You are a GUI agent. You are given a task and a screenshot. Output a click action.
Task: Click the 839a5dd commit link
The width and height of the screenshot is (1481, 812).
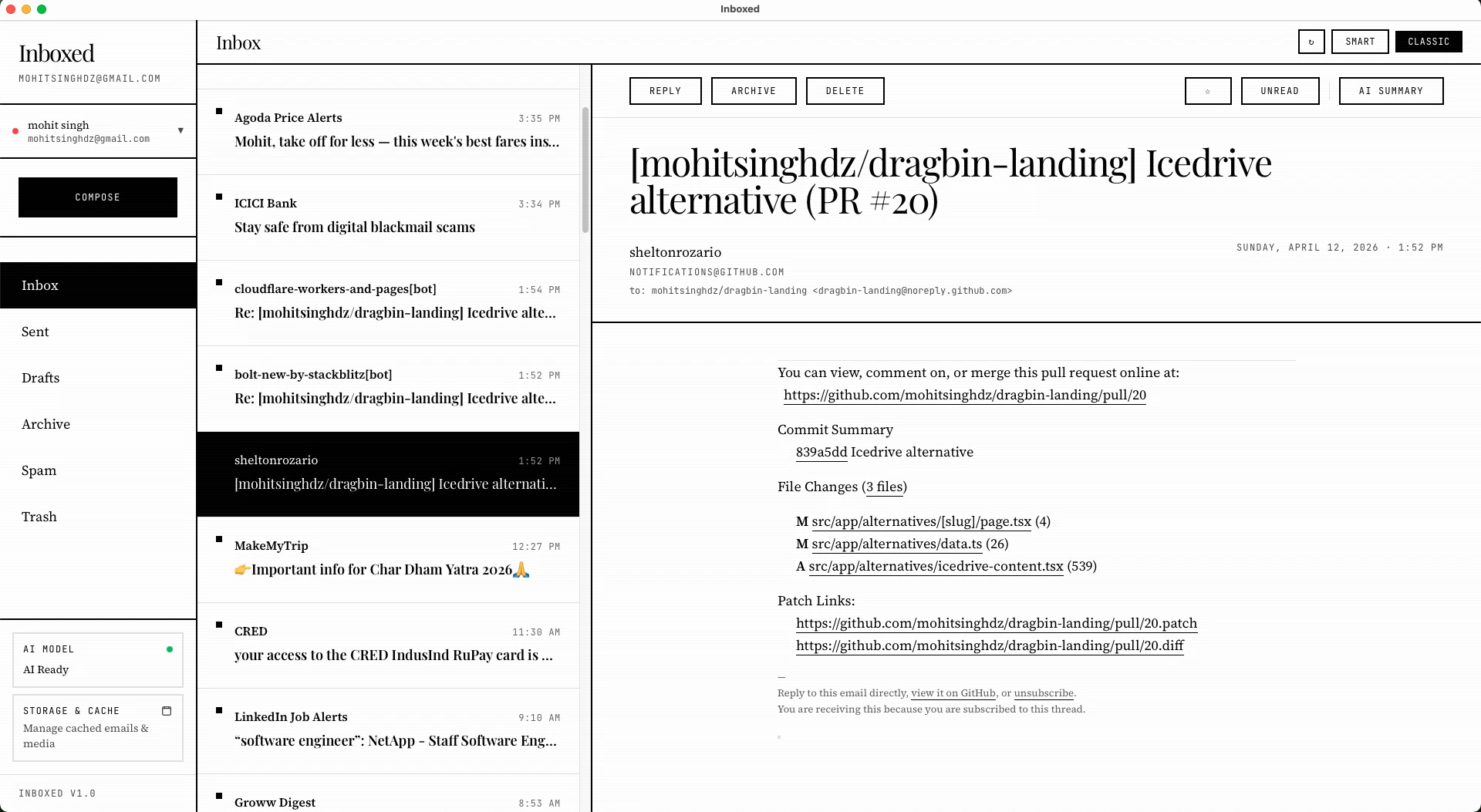821,453
